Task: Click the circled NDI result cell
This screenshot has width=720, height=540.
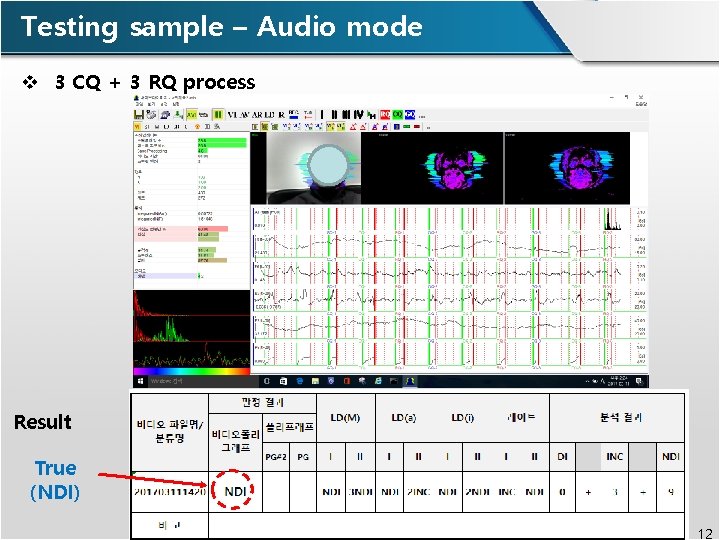Action: [x=235, y=491]
